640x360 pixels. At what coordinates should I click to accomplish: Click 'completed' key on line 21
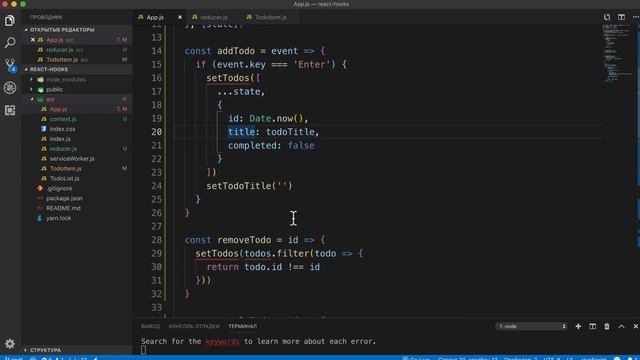[x=252, y=145]
